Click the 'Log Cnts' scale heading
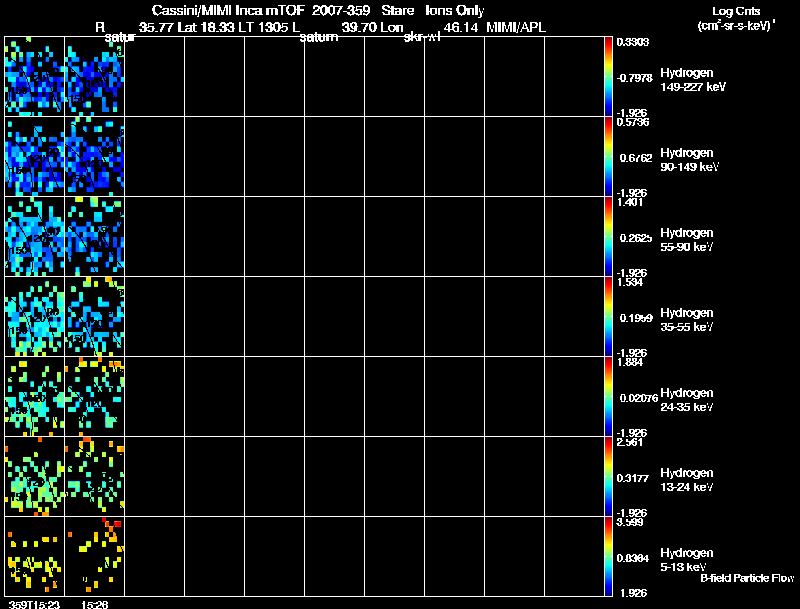 [x=736, y=11]
